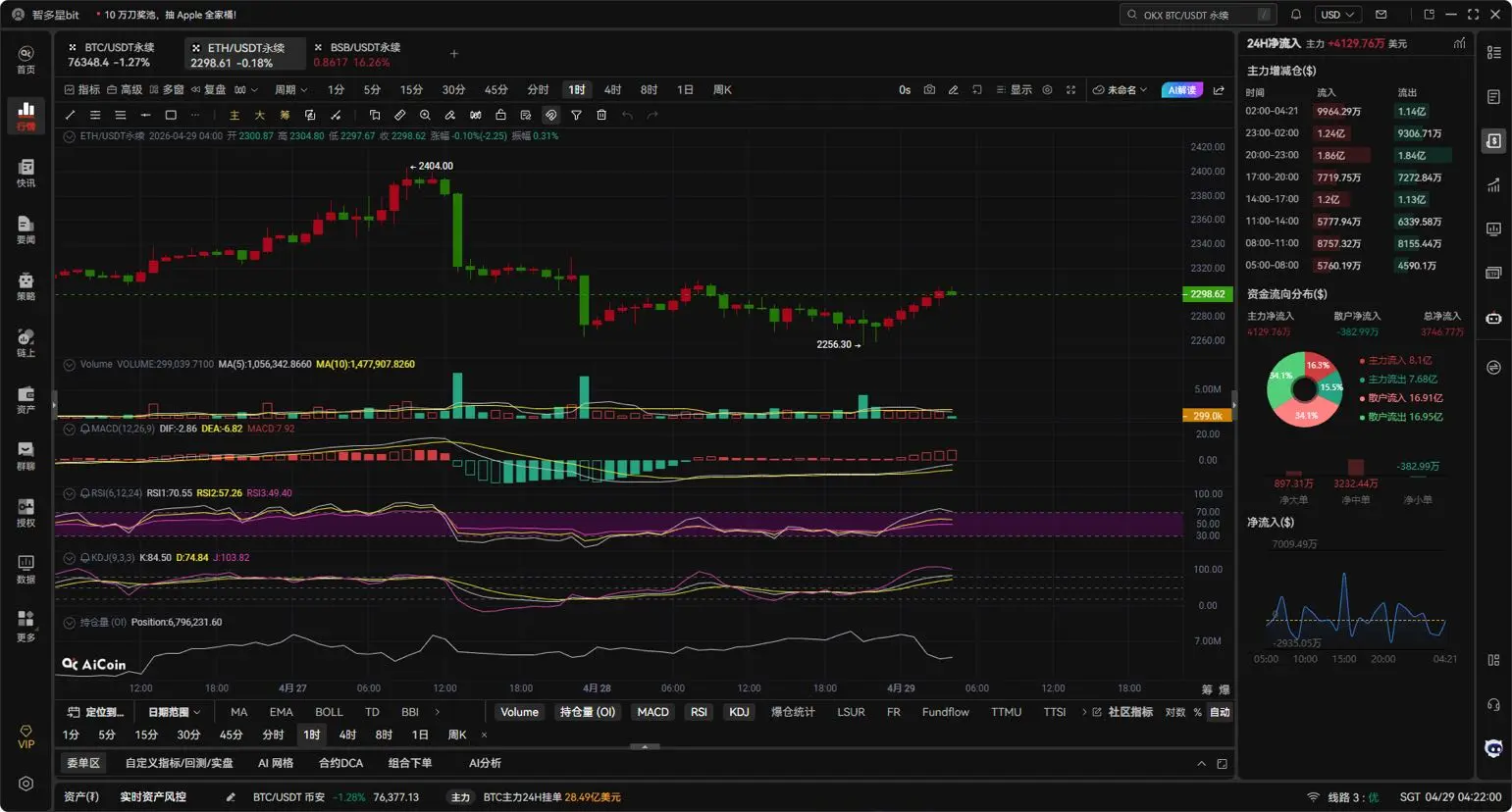The width and height of the screenshot is (1512, 812).
Task: Click the filter funnel icon
Action: (576, 115)
